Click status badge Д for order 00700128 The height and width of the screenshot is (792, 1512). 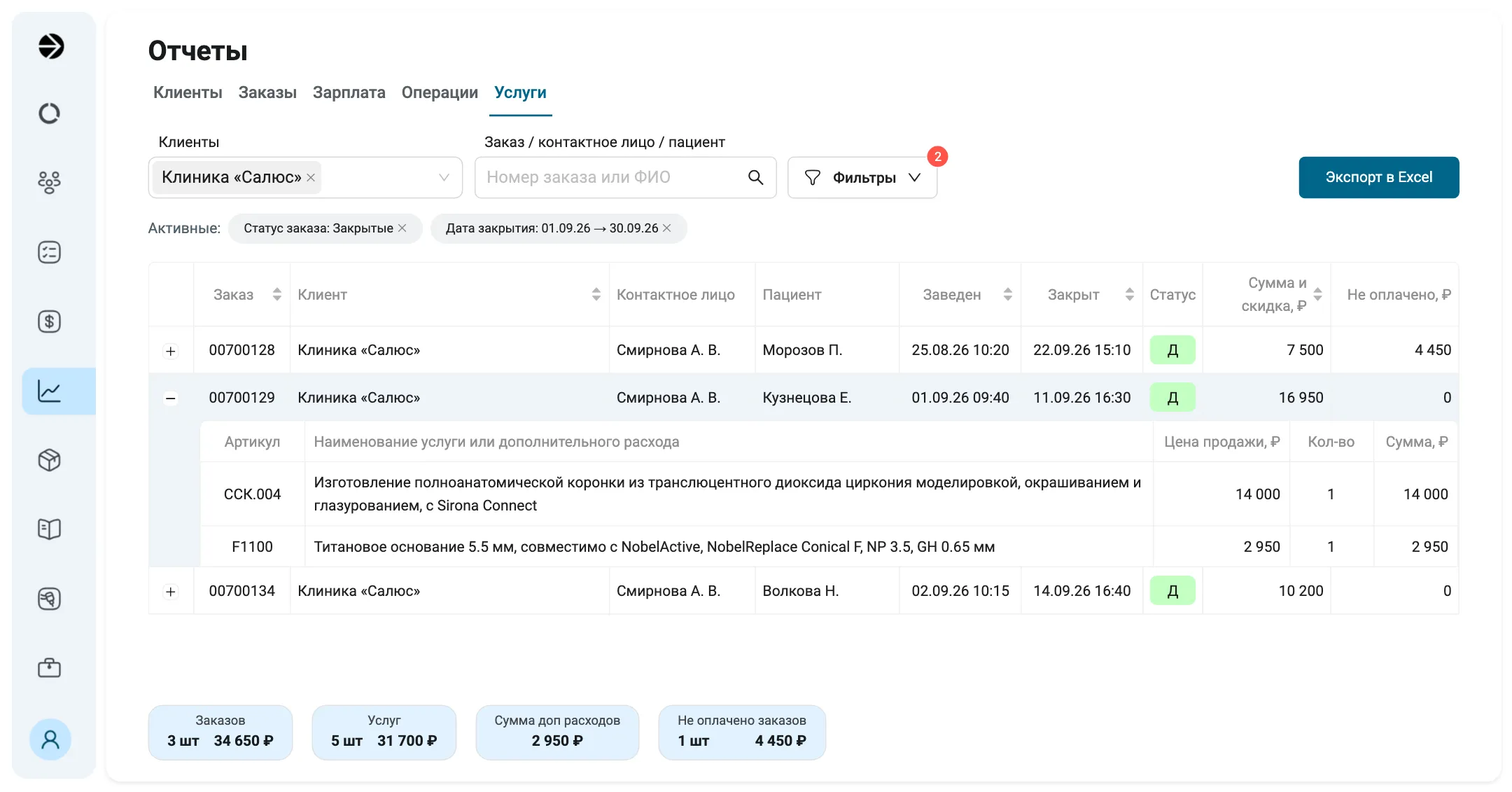pyautogui.click(x=1172, y=350)
